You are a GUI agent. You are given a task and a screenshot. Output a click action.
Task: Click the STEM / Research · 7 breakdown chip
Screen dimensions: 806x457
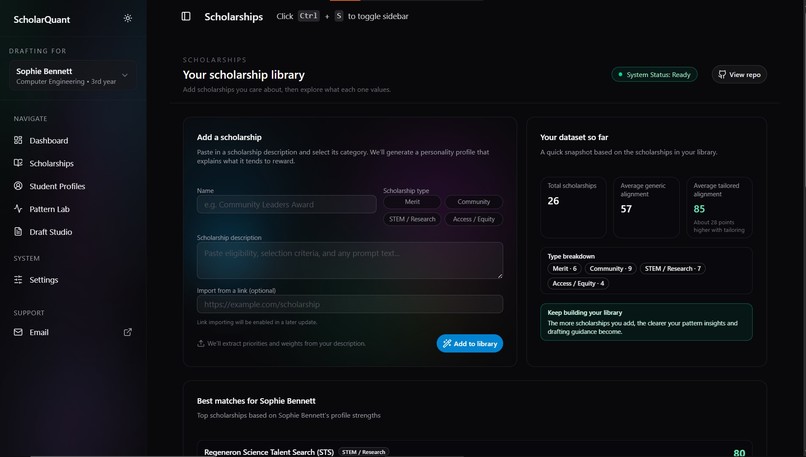pos(673,268)
